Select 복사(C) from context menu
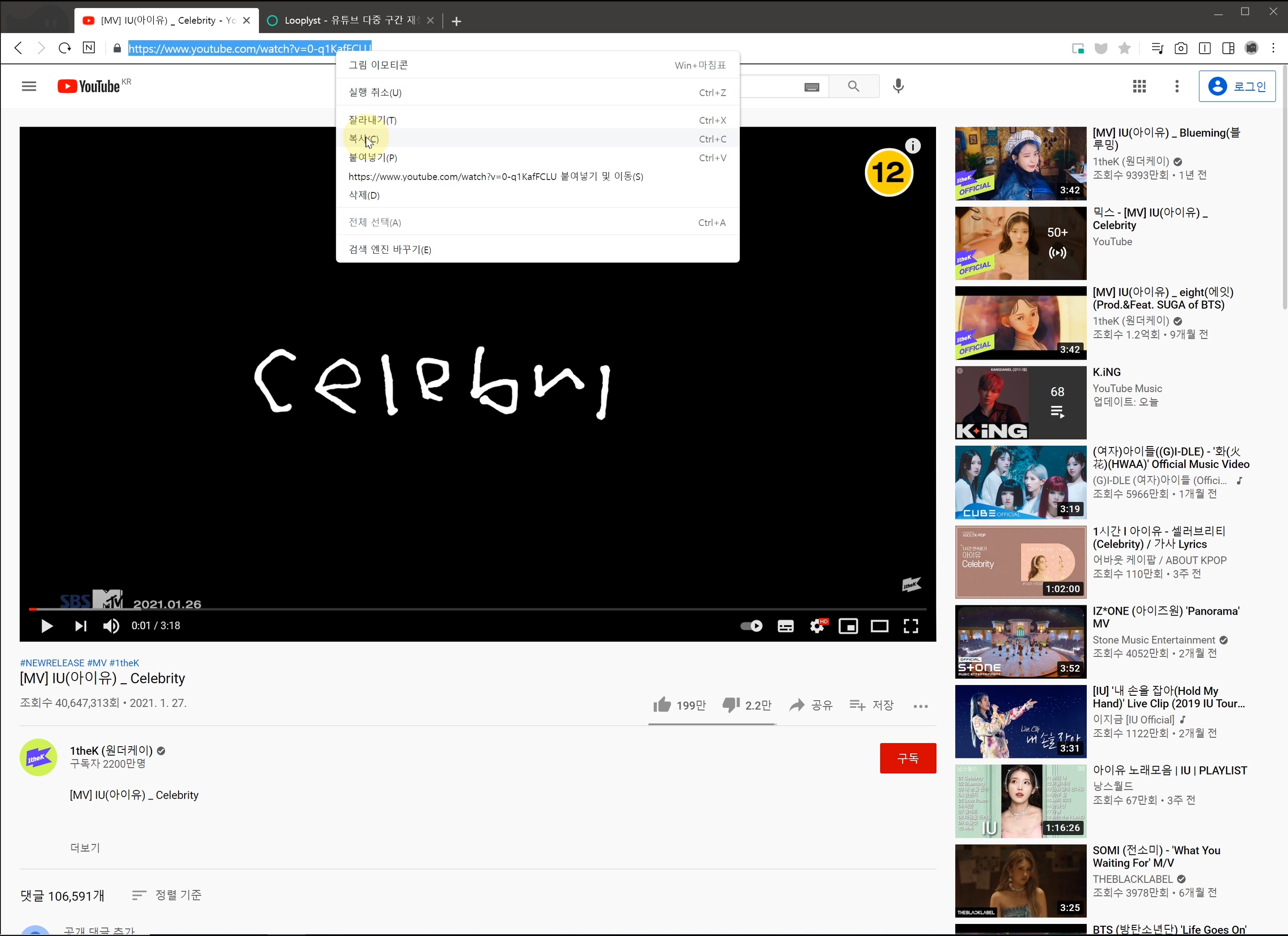 pos(364,139)
